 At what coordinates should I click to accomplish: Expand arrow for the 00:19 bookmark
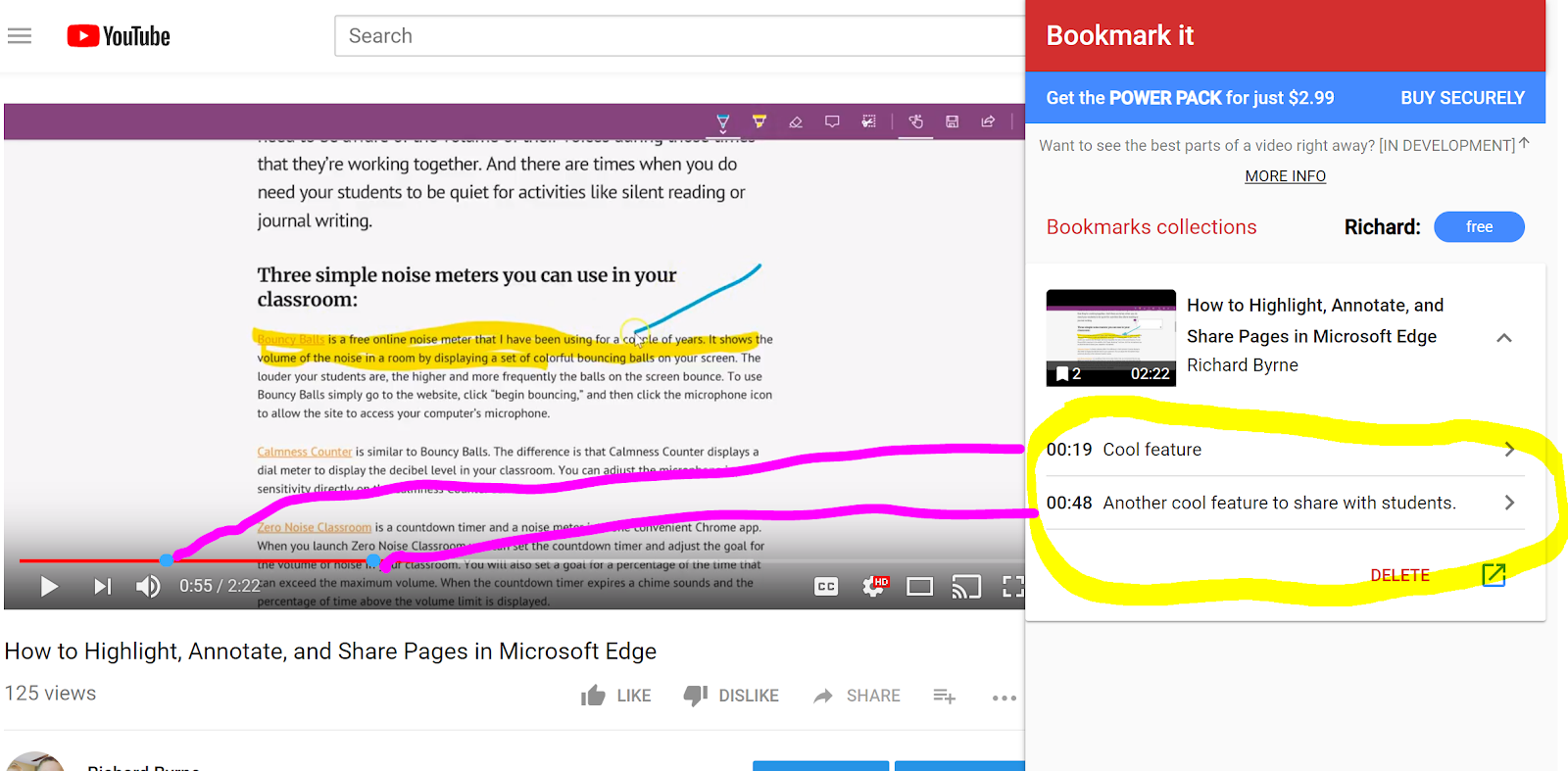click(x=1509, y=450)
